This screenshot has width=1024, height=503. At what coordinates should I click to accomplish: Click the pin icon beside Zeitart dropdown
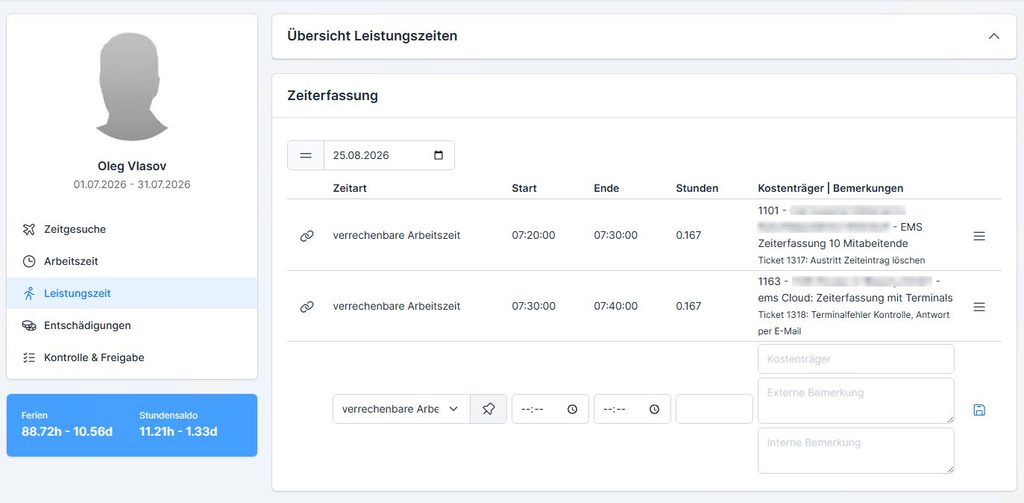pyautogui.click(x=488, y=409)
